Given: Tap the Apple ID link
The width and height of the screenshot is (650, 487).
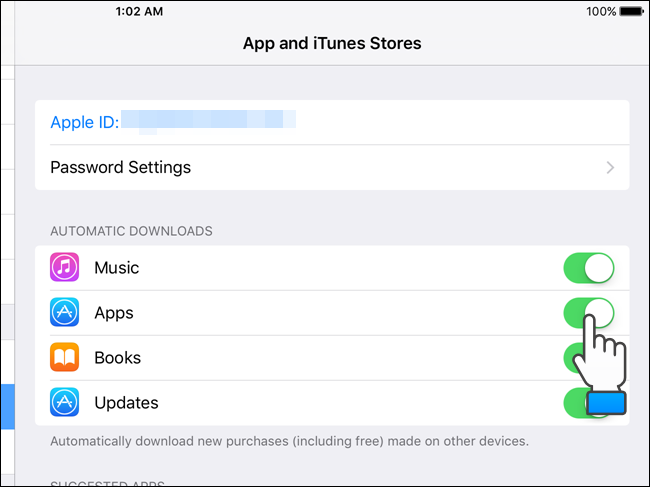Looking at the screenshot, I should coord(85,122).
